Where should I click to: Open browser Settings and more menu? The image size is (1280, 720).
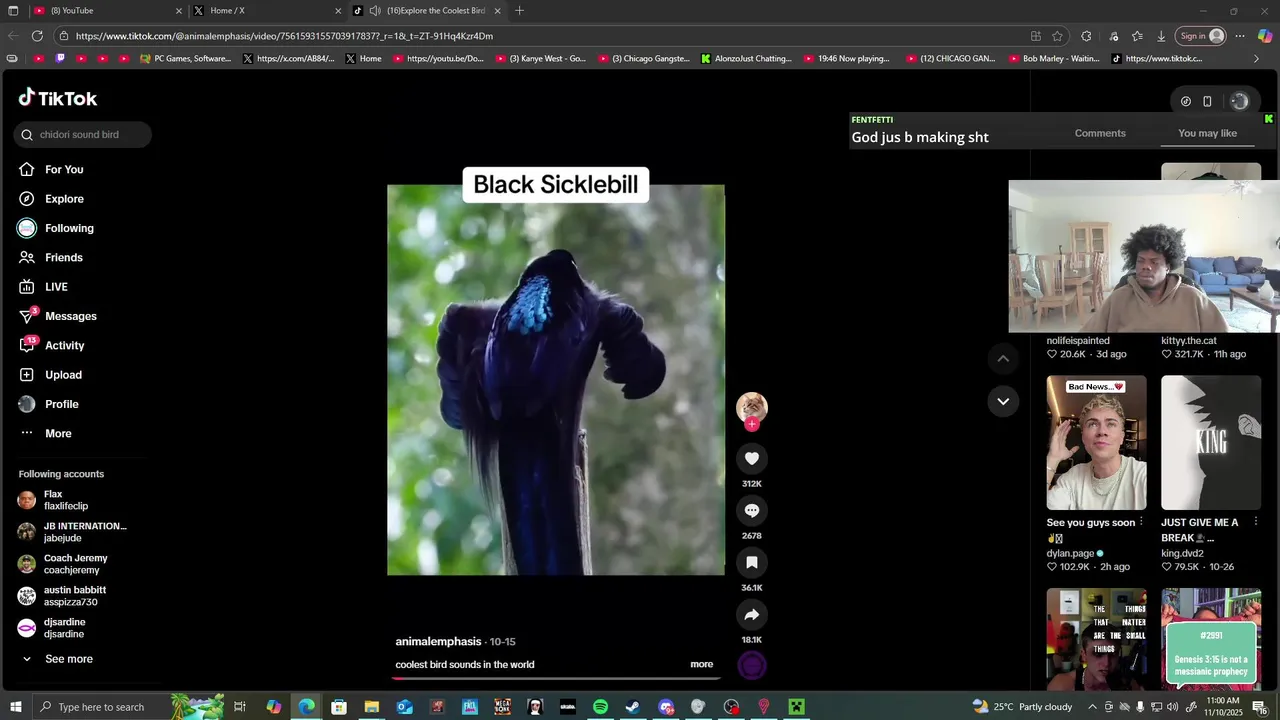coord(1240,36)
